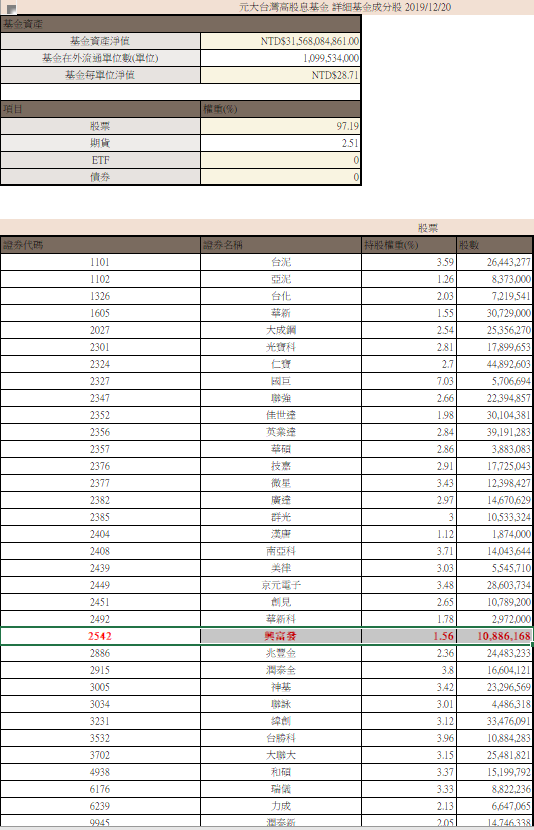This screenshot has width=534, height=830.
Task: Select the 瑞儀 name cell
Action: 281,789
